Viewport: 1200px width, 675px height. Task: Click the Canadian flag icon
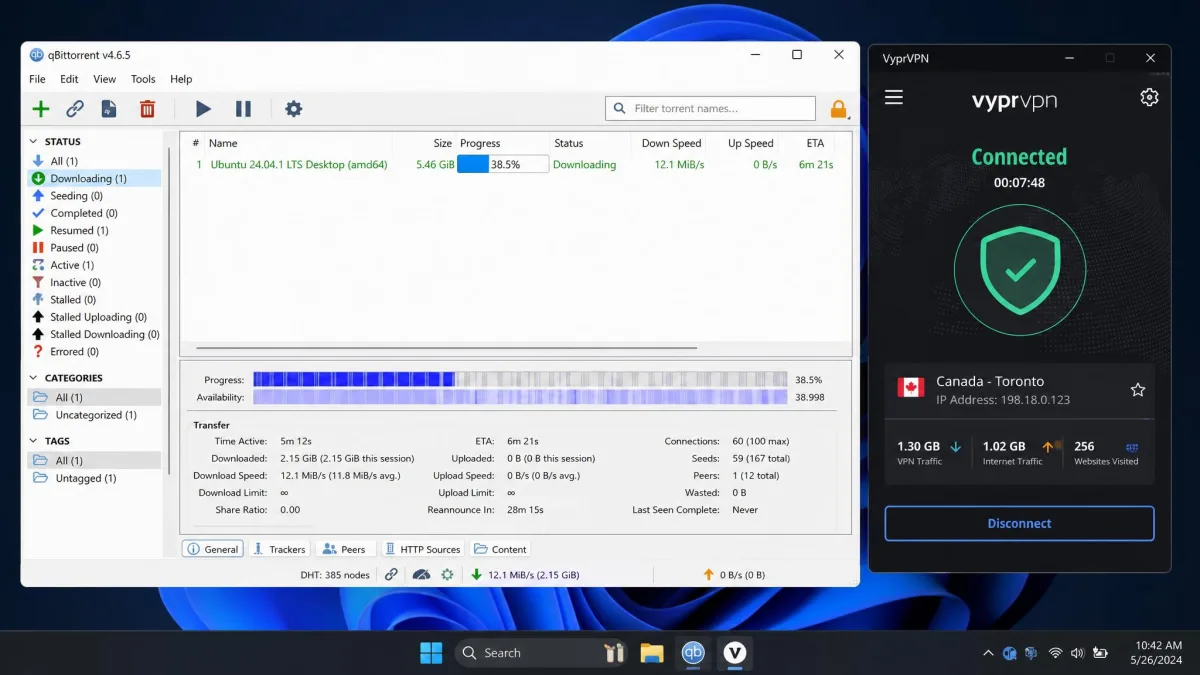[x=911, y=388]
